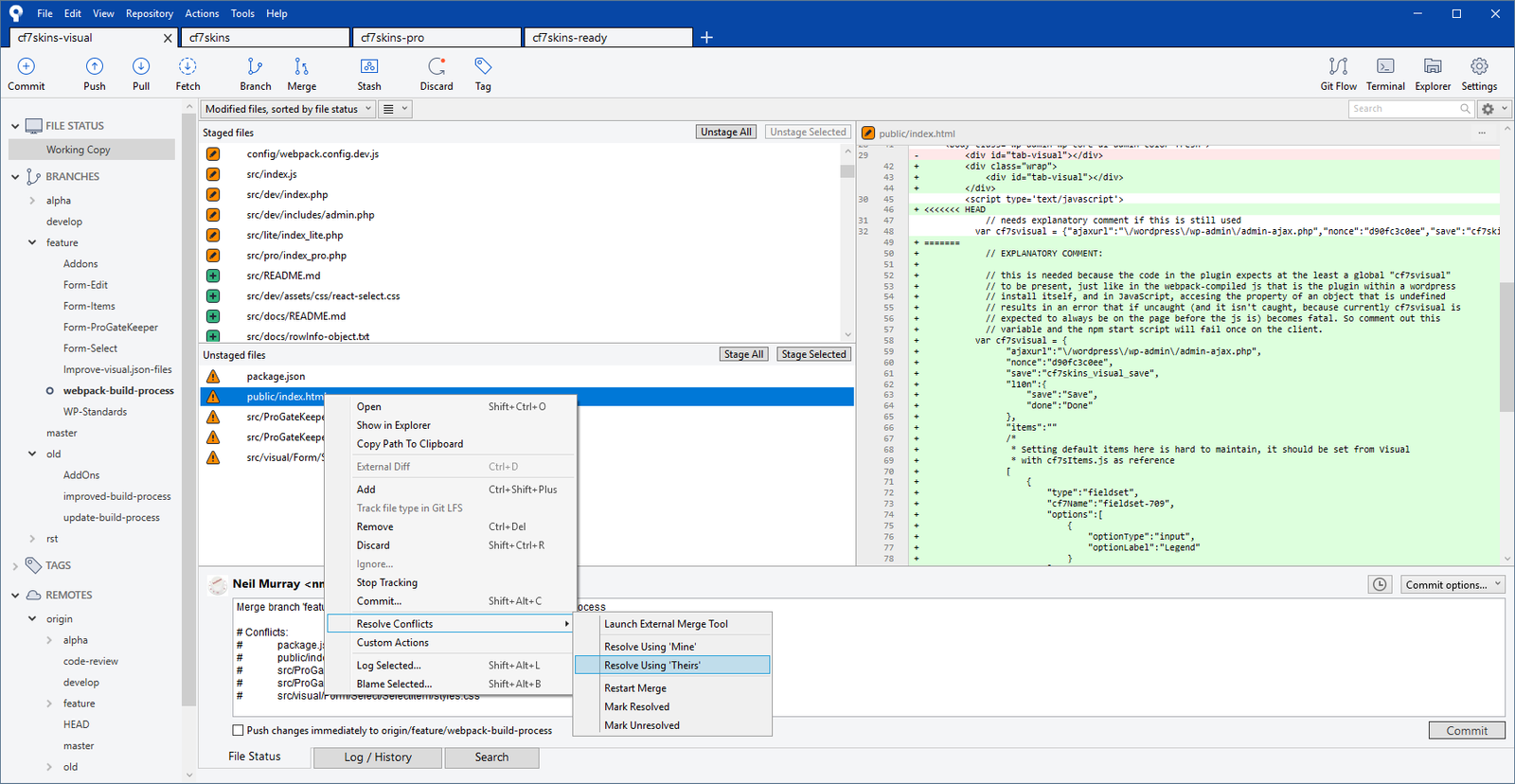Choose Resolve Using 'Theirs'
The height and width of the screenshot is (784, 1515).
point(652,666)
